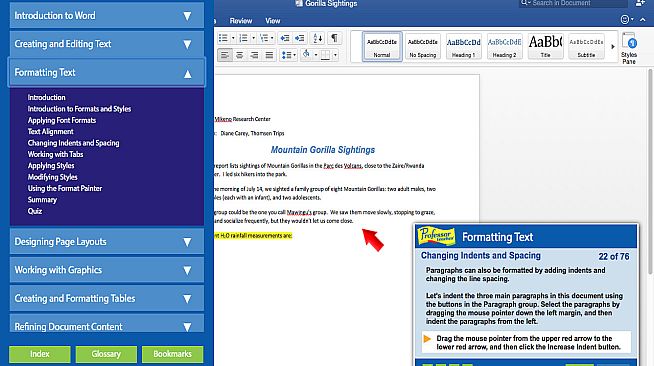Expand the styles gallery arrow
The image size is (654, 366).
point(613,47)
